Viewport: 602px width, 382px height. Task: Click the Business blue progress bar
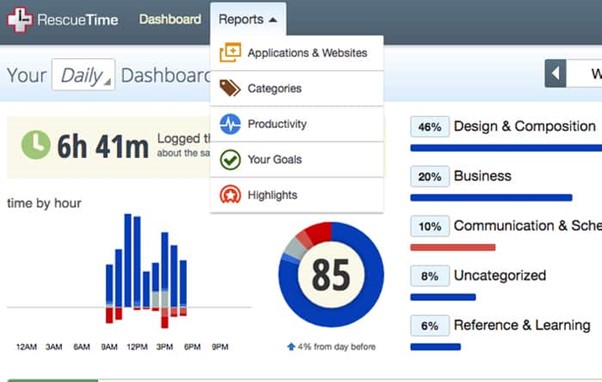491,198
